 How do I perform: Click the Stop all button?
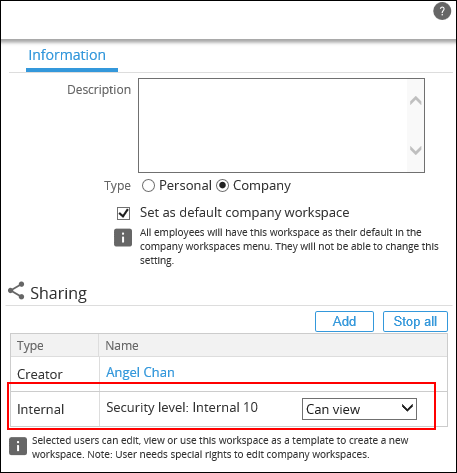pos(415,322)
